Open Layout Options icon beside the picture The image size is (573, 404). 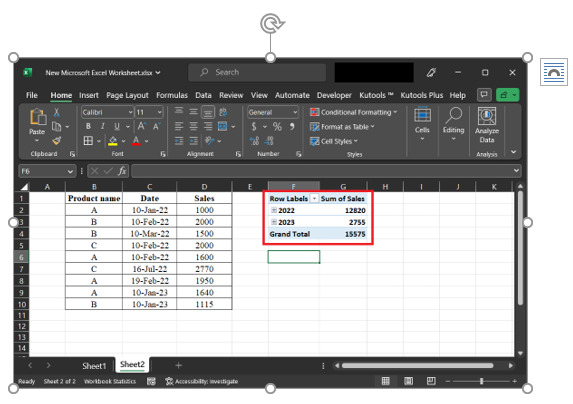(554, 72)
